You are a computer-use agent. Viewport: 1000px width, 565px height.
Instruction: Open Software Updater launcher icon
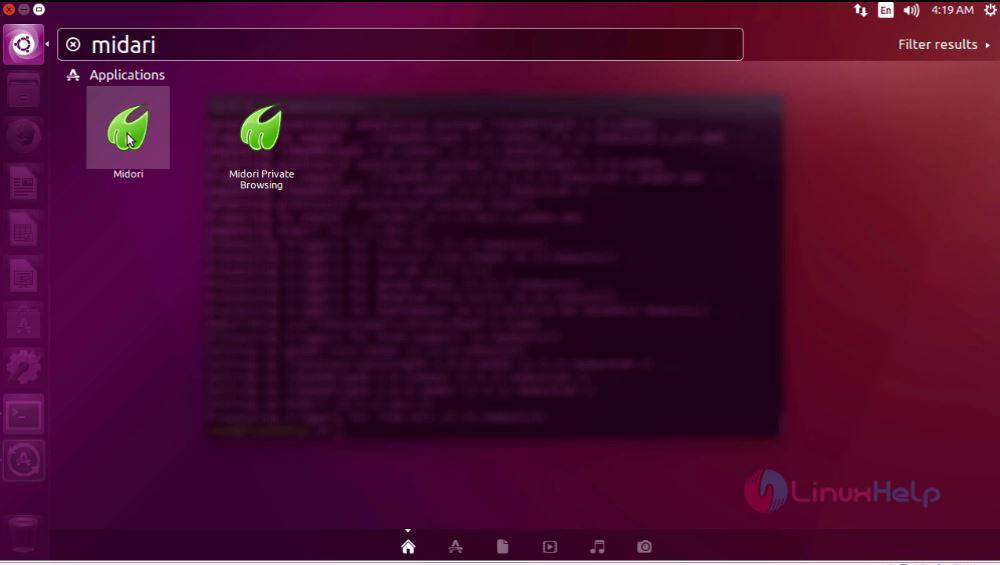(24, 460)
